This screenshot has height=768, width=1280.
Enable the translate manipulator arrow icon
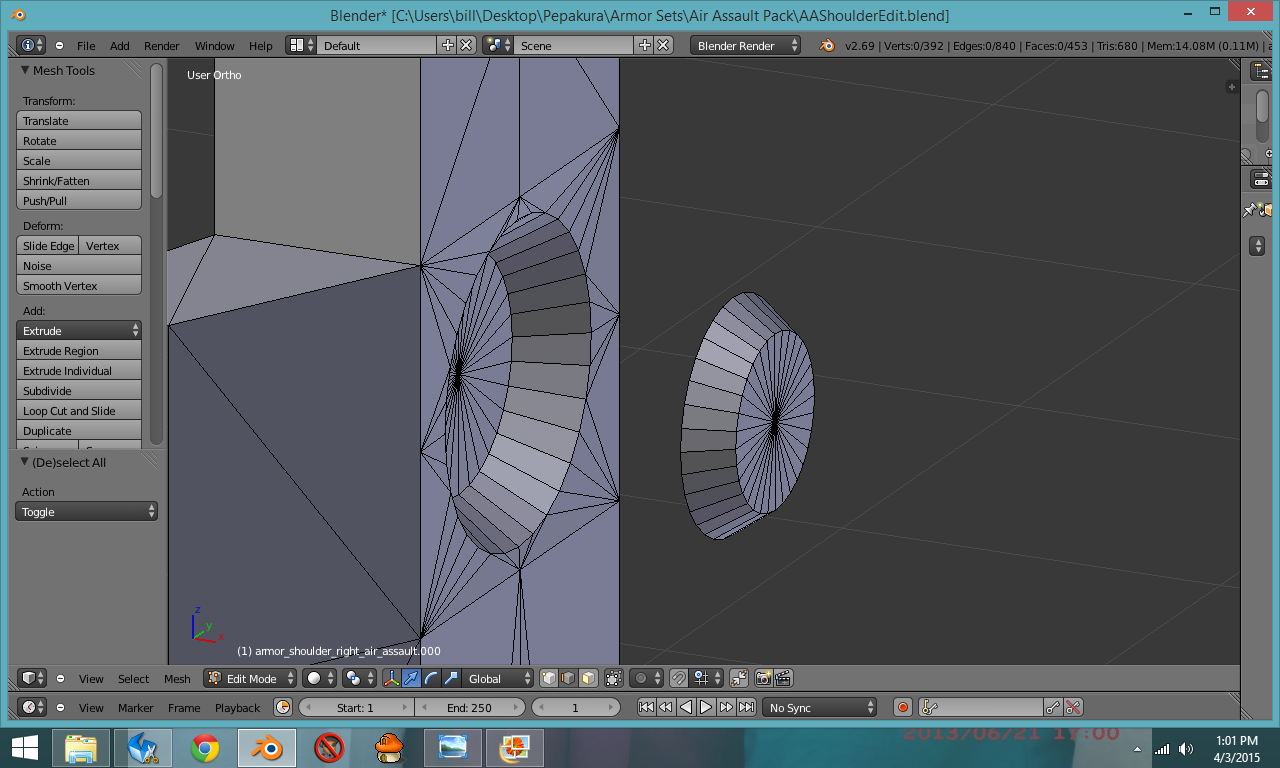click(x=411, y=678)
